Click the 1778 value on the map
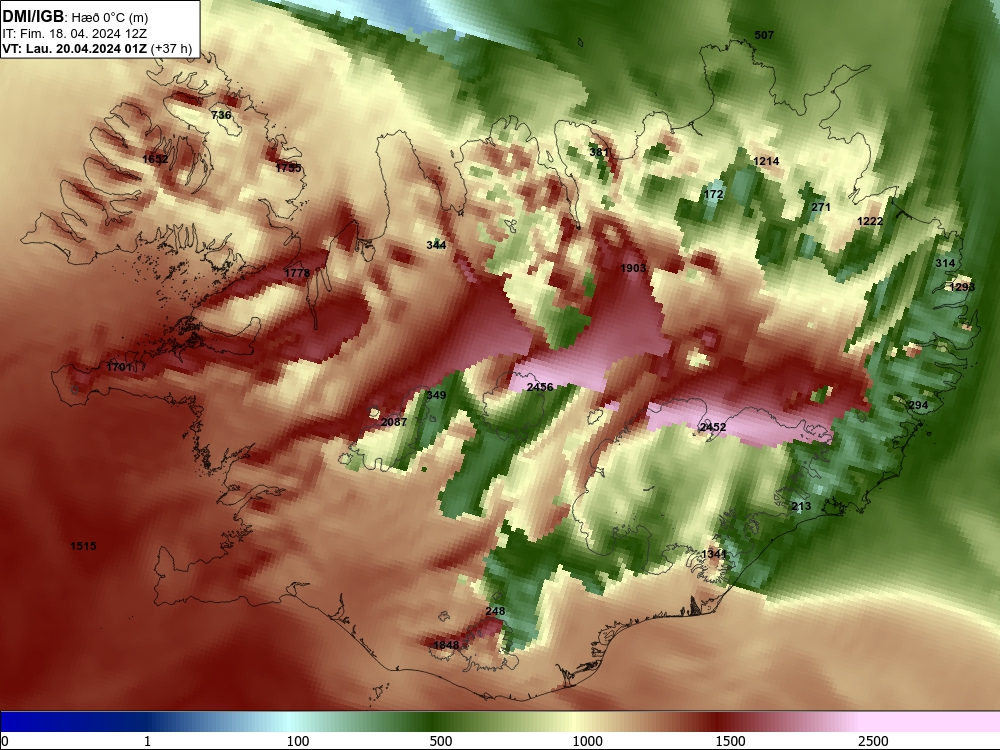The image size is (1000, 750). pos(297,272)
